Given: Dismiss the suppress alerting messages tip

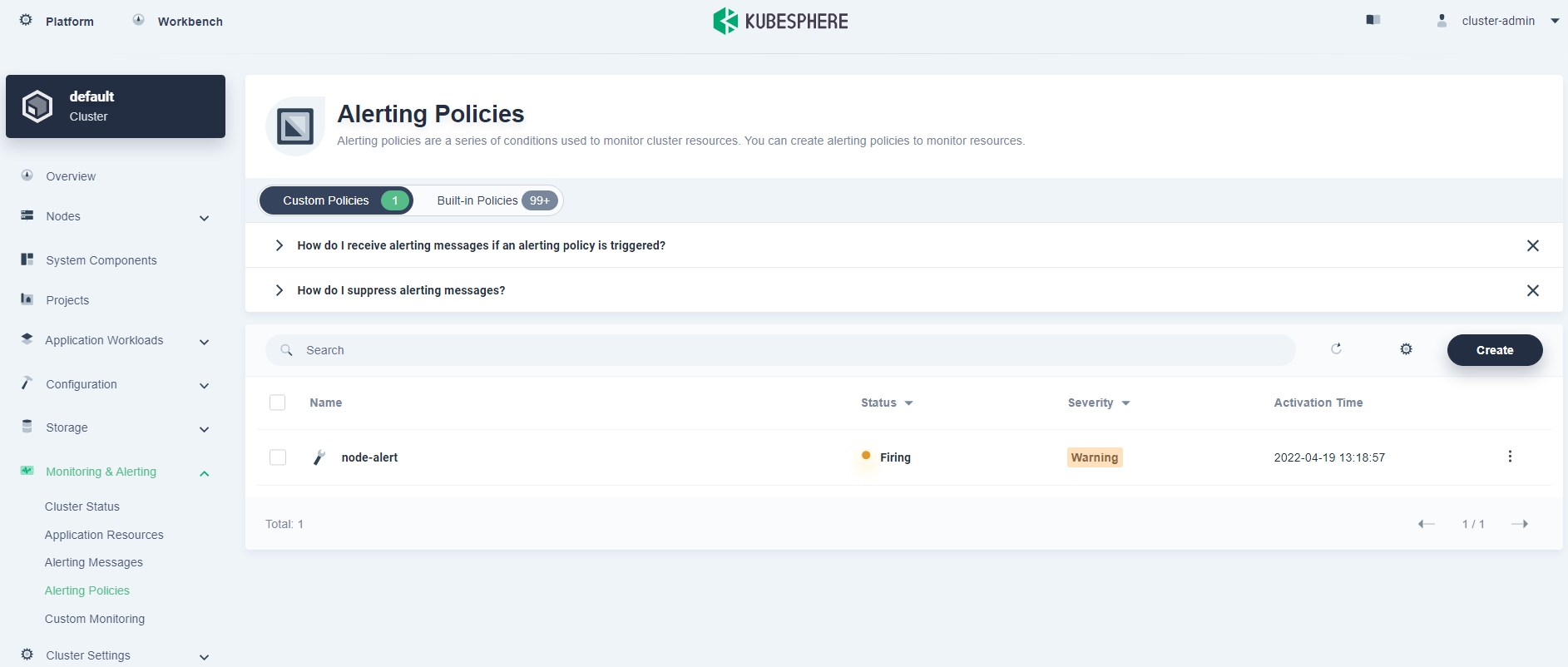Looking at the screenshot, I should 1532,290.
